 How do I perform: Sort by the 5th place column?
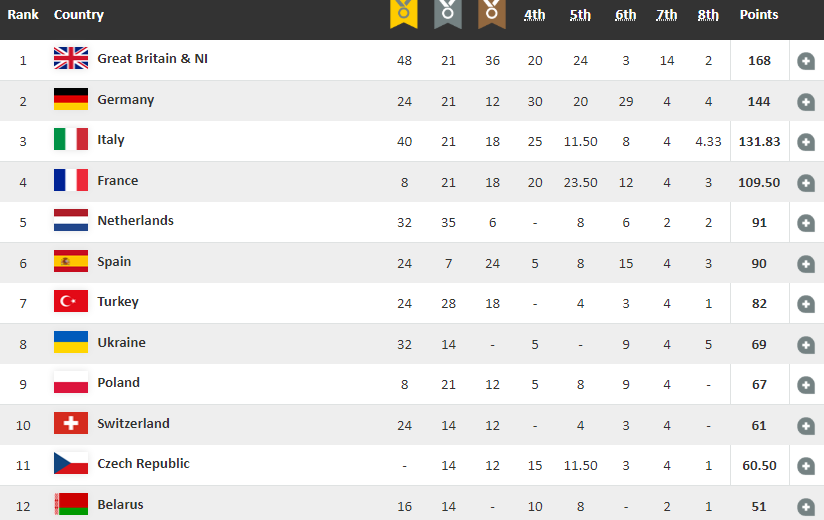click(580, 15)
